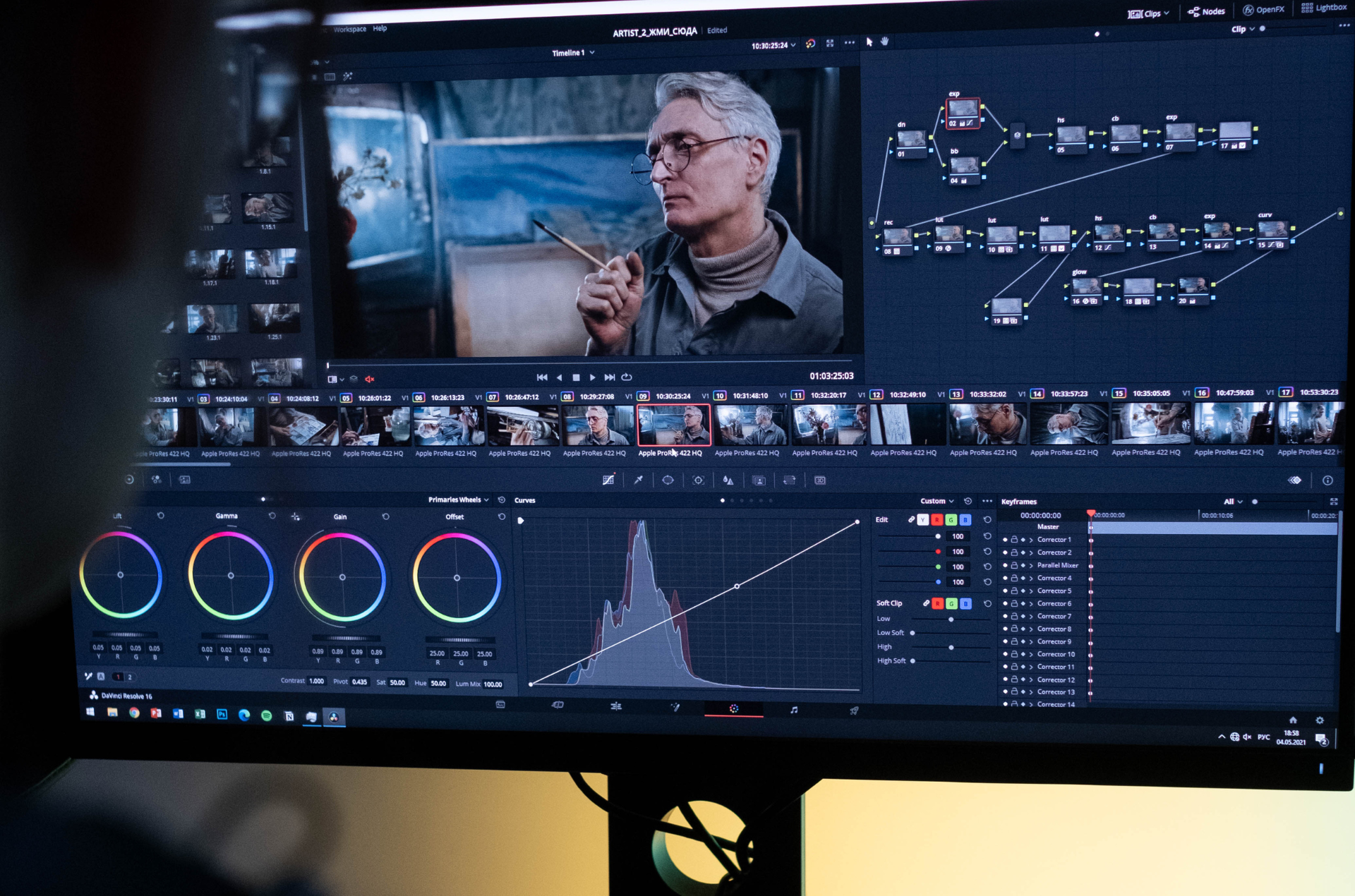Open Project Manager home icon
The width and height of the screenshot is (1355, 896).
pos(1293,720)
